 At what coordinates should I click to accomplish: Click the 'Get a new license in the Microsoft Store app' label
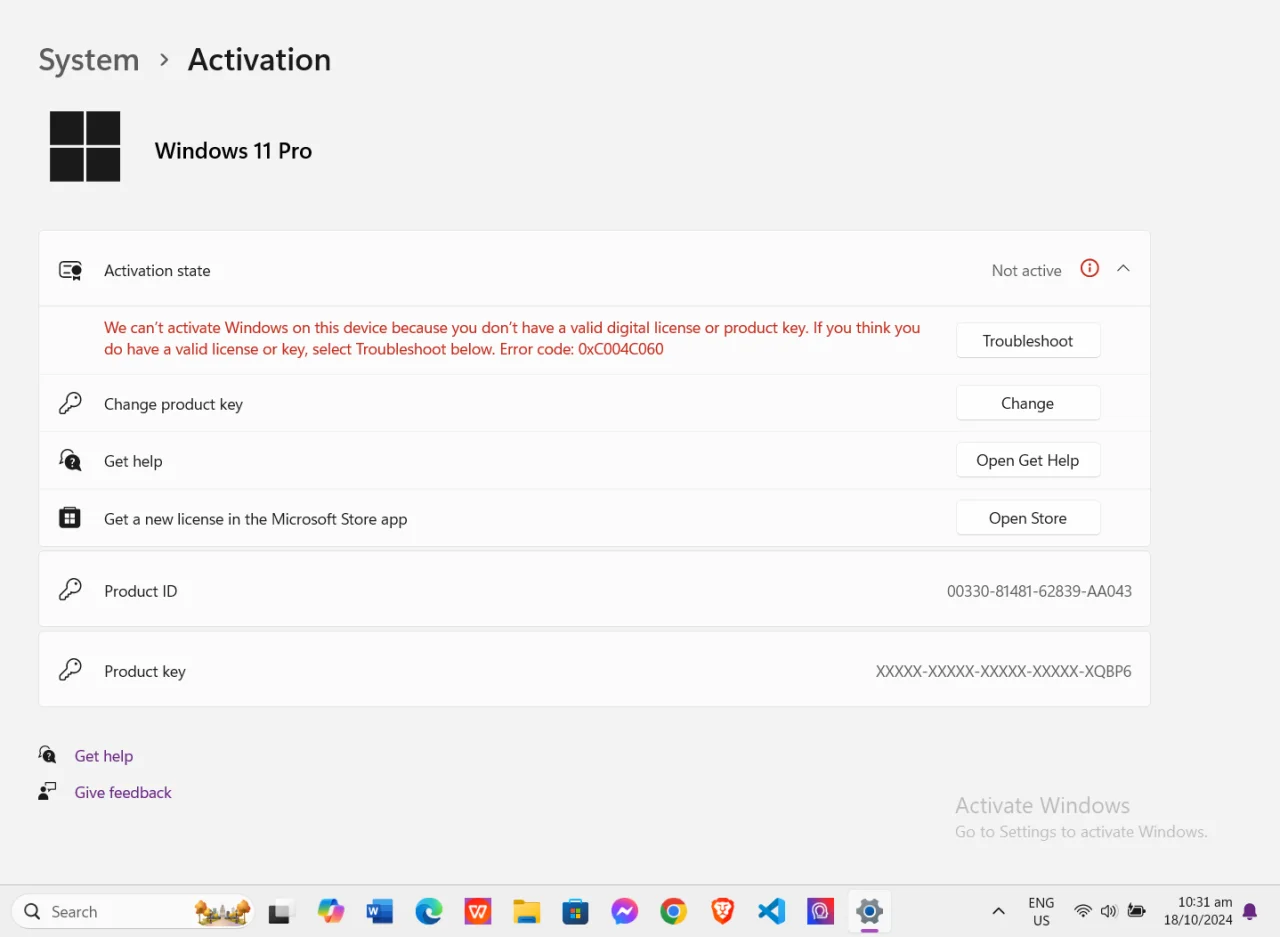pyautogui.click(x=255, y=519)
